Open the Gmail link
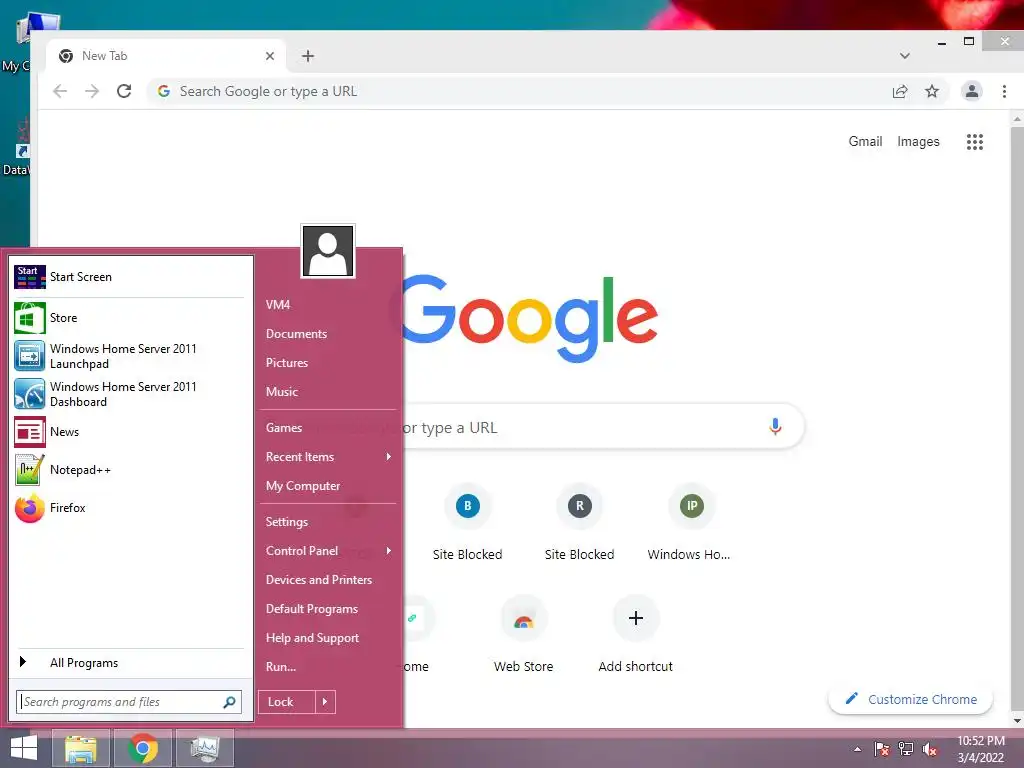The width and height of the screenshot is (1024, 768). [x=865, y=142]
